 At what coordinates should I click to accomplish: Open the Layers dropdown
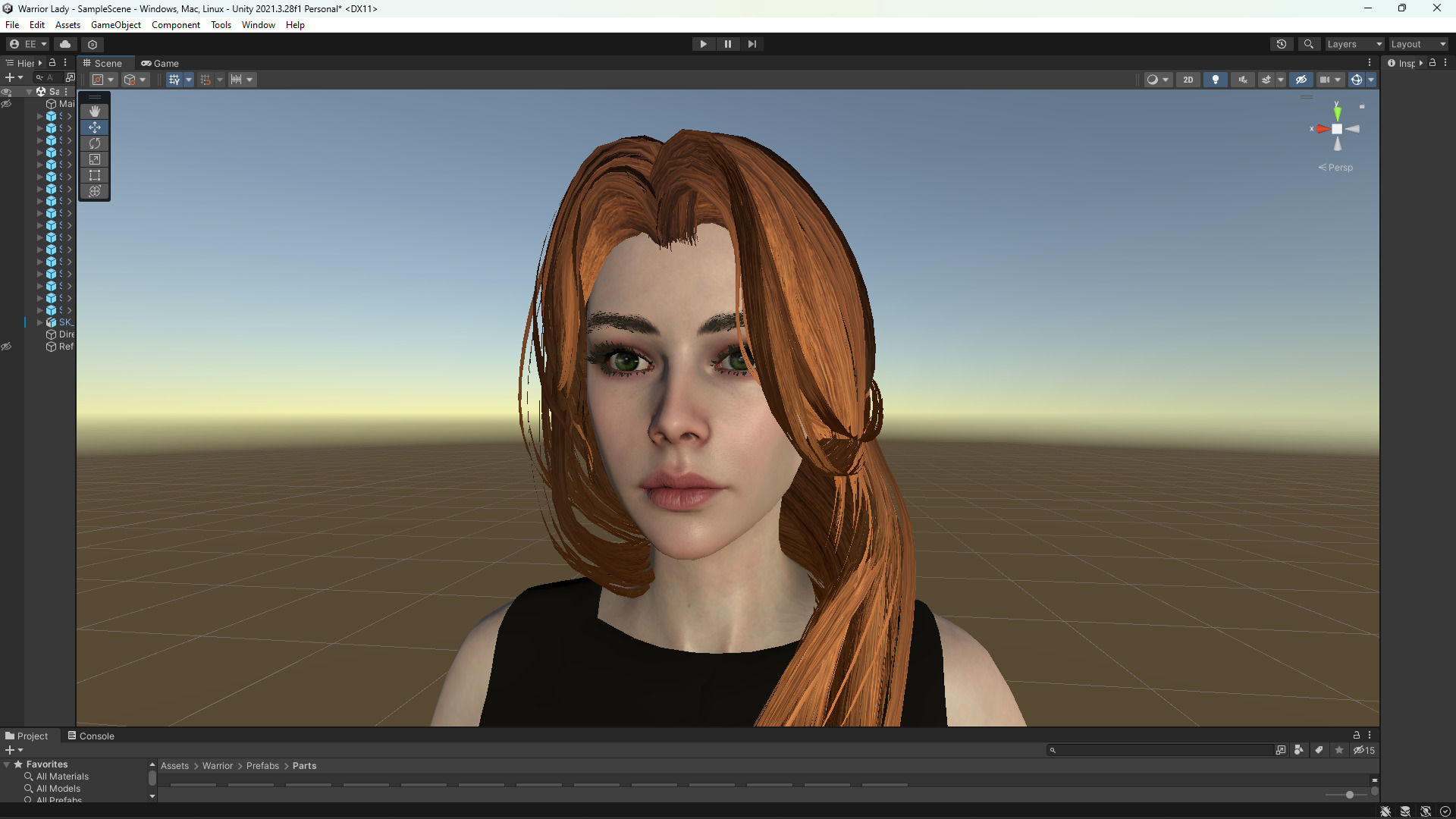(x=1354, y=44)
